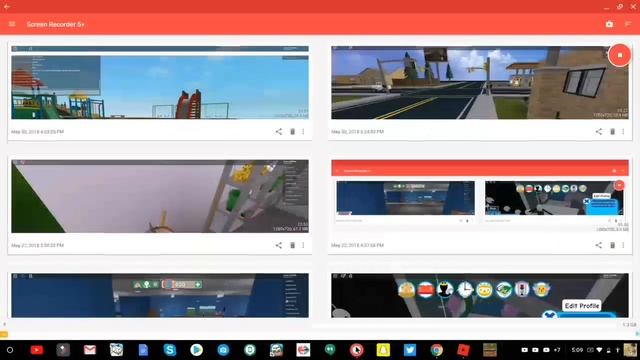Click the camera icon in the app header

[609, 24]
